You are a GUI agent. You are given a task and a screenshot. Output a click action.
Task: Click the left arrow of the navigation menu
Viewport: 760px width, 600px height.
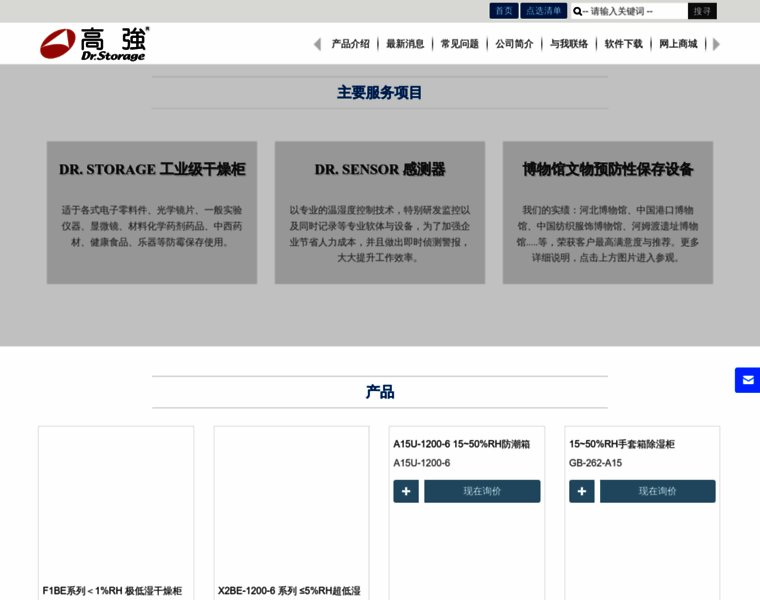pos(317,44)
